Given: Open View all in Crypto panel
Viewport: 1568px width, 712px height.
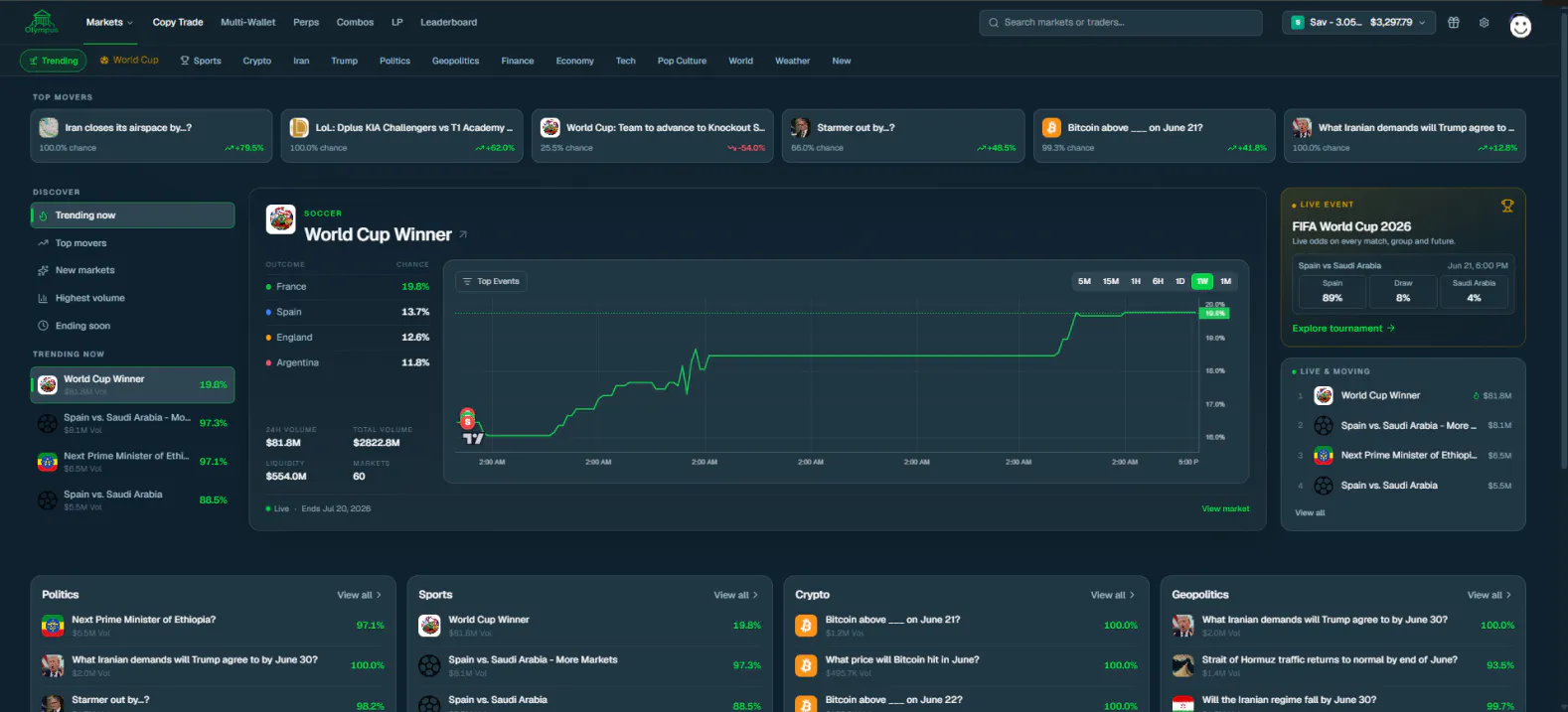Looking at the screenshot, I should (1112, 596).
